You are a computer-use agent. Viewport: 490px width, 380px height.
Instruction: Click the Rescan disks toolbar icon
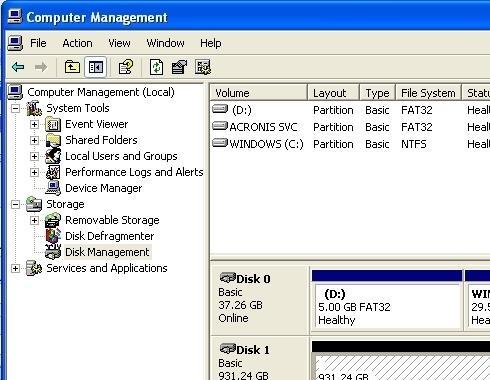pyautogui.click(x=179, y=67)
